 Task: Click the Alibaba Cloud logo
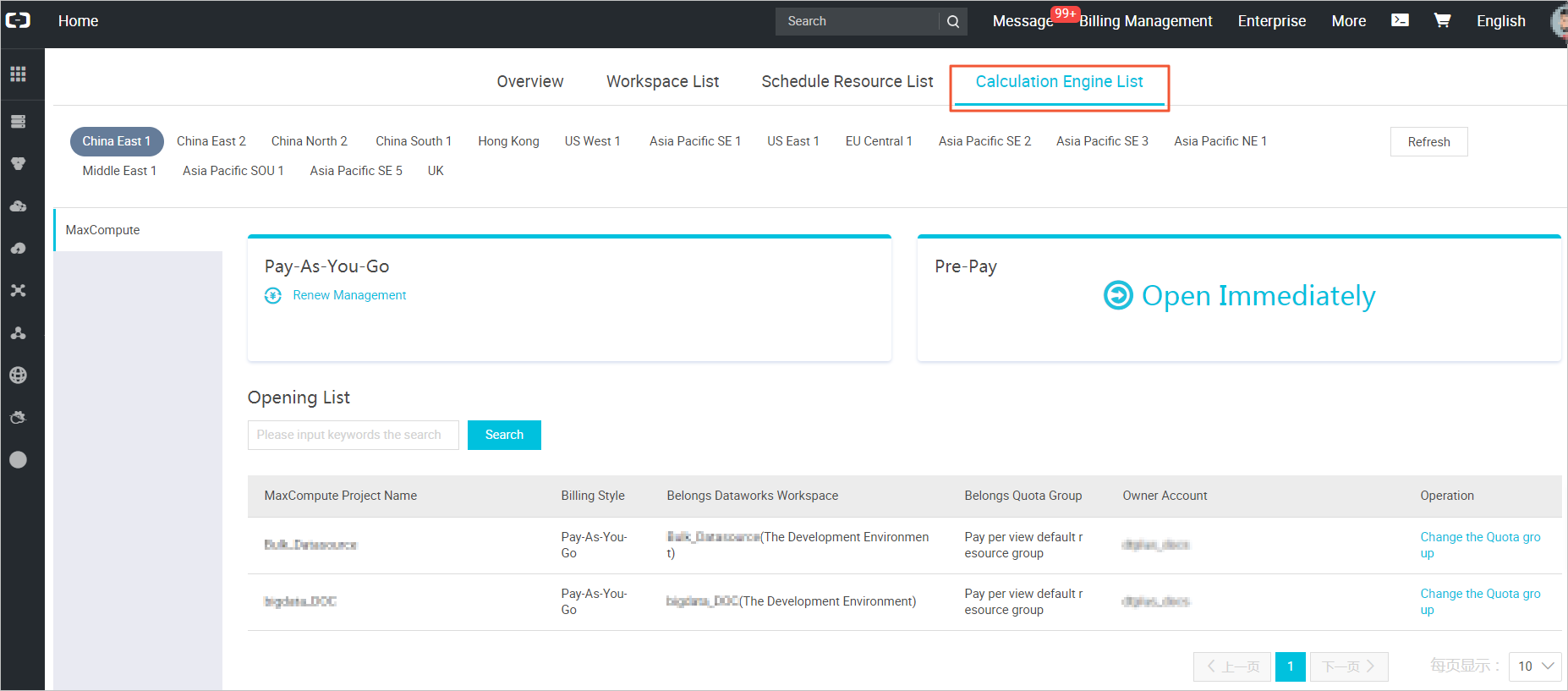point(18,20)
